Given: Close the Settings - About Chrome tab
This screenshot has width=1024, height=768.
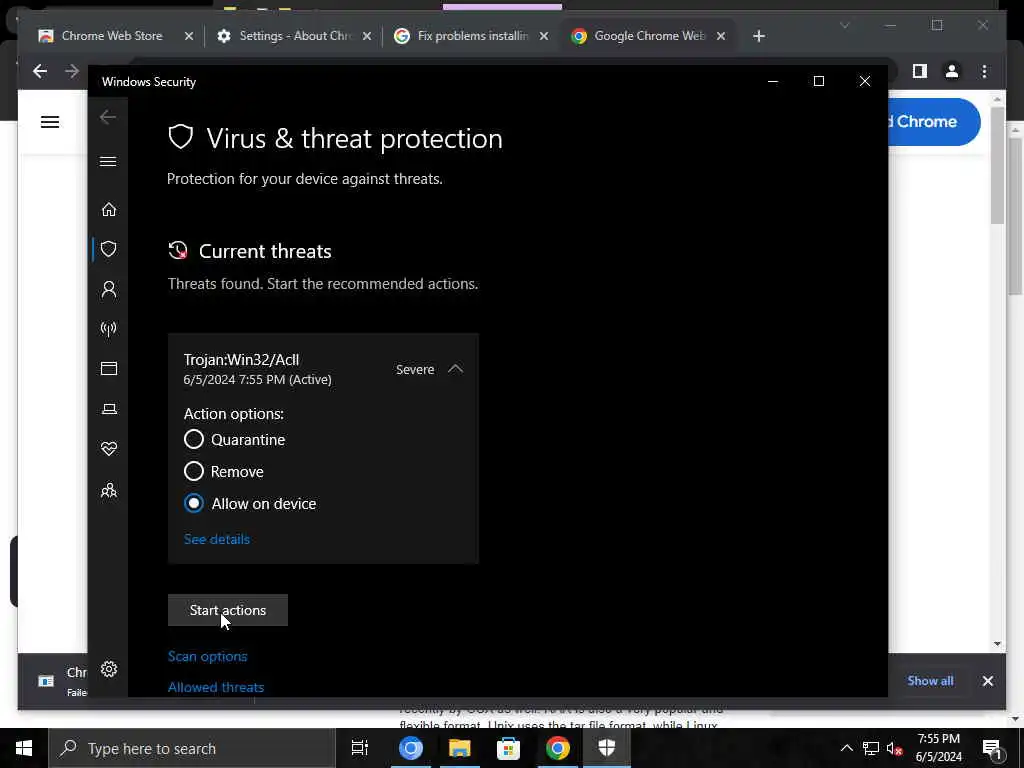Looking at the screenshot, I should coord(367,36).
